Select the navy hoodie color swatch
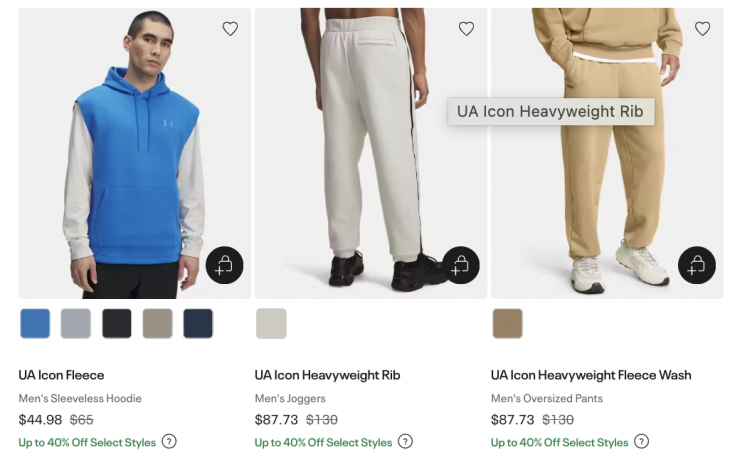Screen dimensions: 730x467 pyautogui.click(x=198, y=323)
